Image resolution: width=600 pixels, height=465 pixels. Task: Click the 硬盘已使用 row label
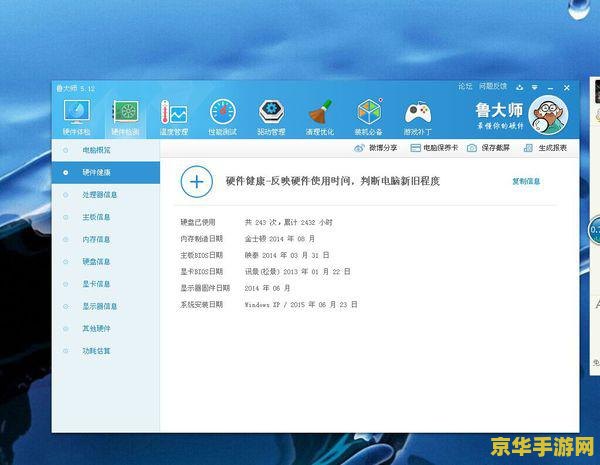[x=198, y=222]
